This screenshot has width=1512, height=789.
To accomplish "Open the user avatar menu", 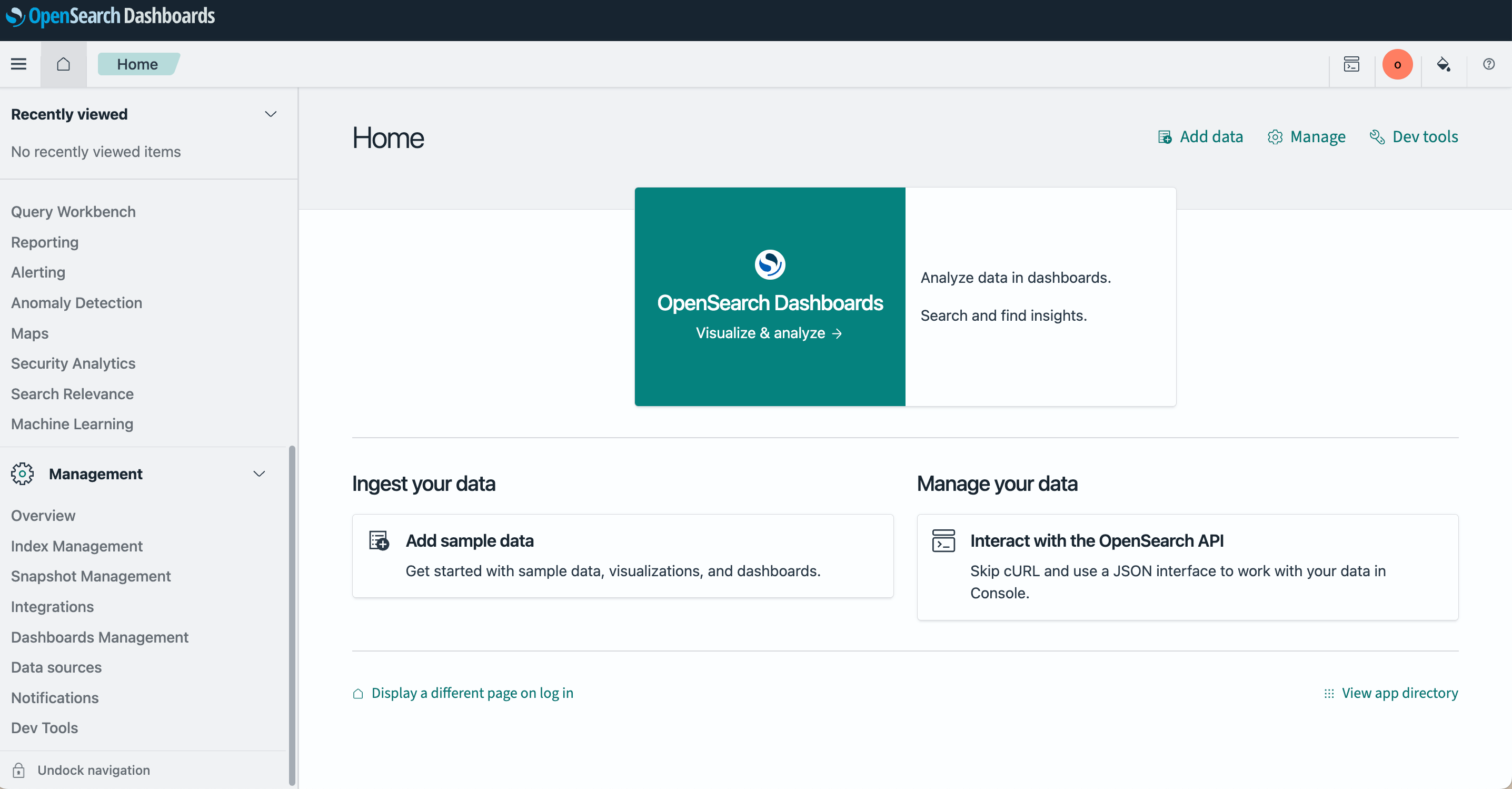I will (x=1397, y=64).
